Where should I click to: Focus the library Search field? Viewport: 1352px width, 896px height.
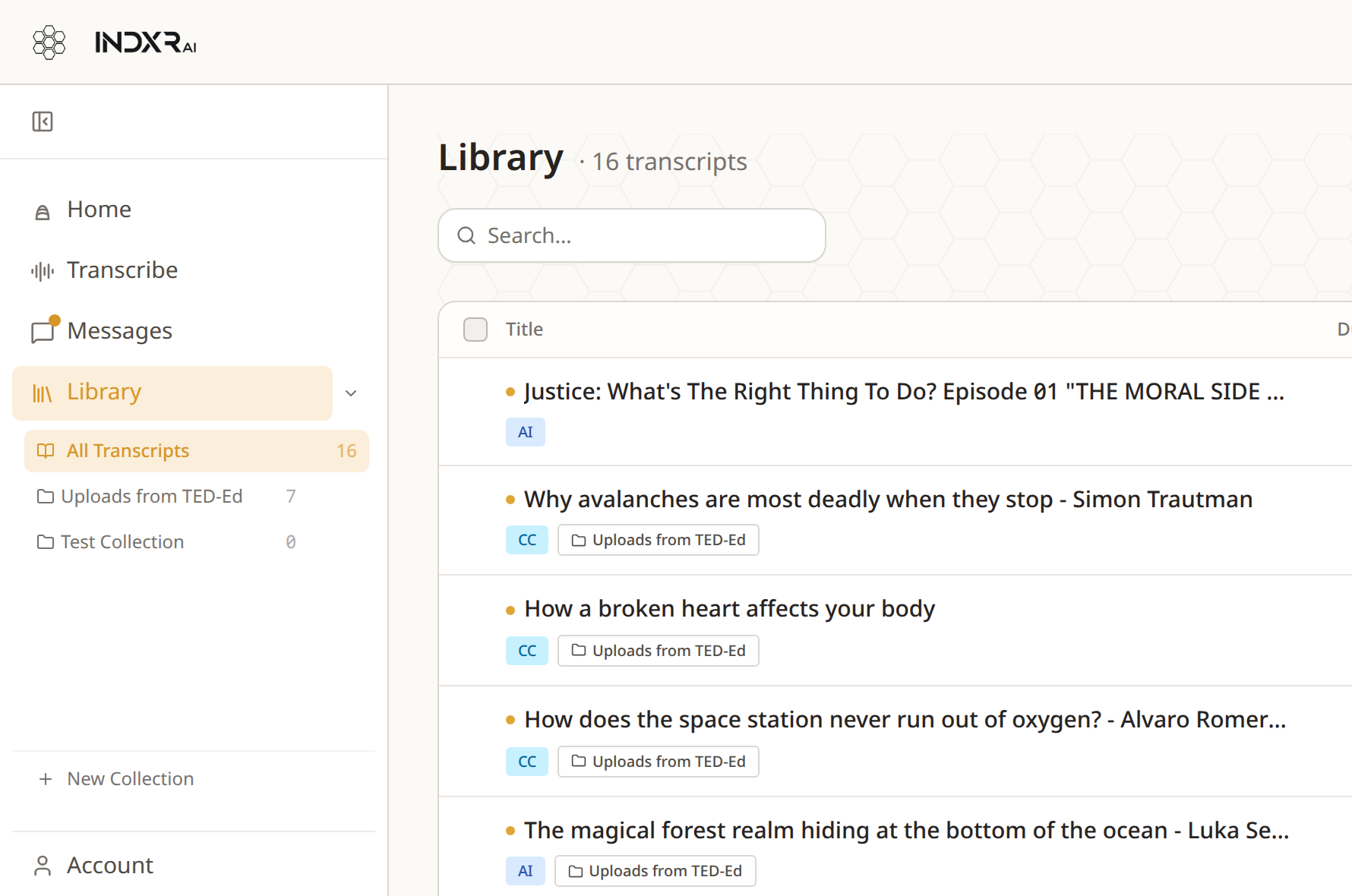point(632,235)
